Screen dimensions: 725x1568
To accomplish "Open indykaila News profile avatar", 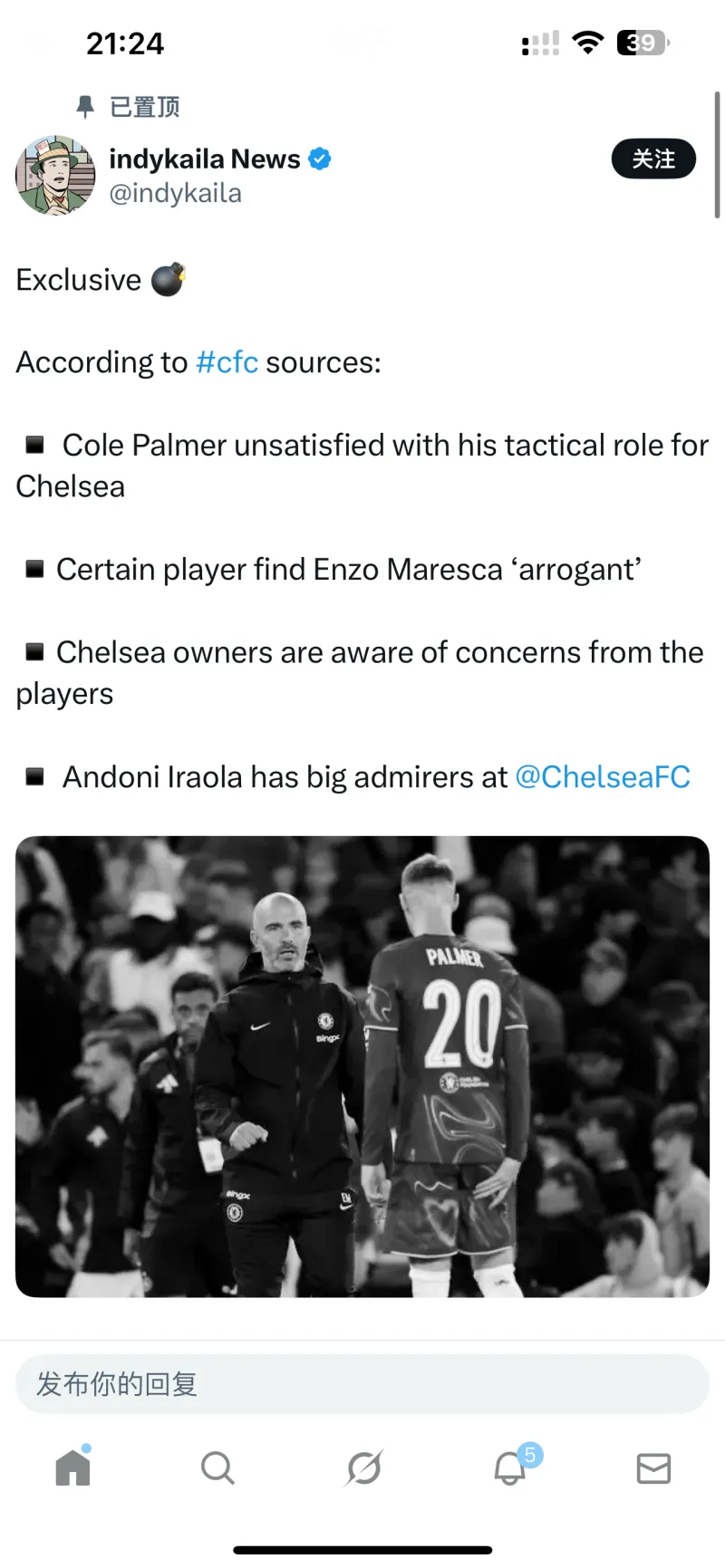I will coord(55,175).
